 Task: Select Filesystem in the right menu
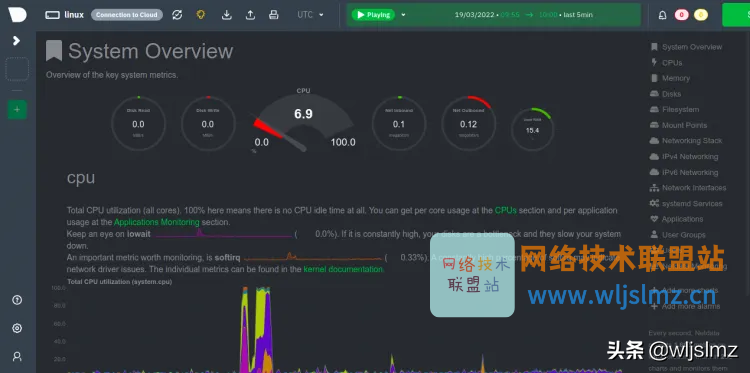(674, 110)
